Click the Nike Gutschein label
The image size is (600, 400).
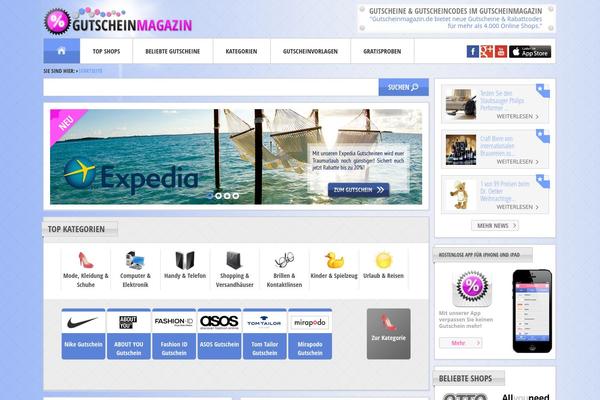pyautogui.click(x=83, y=344)
